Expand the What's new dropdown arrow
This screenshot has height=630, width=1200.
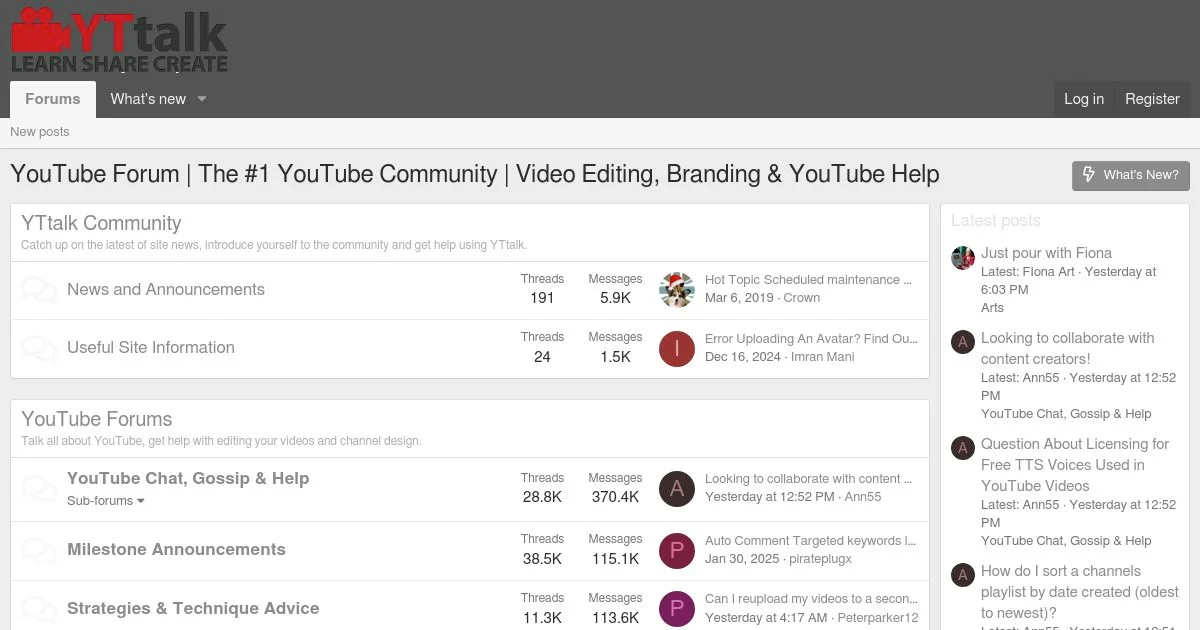pos(201,99)
